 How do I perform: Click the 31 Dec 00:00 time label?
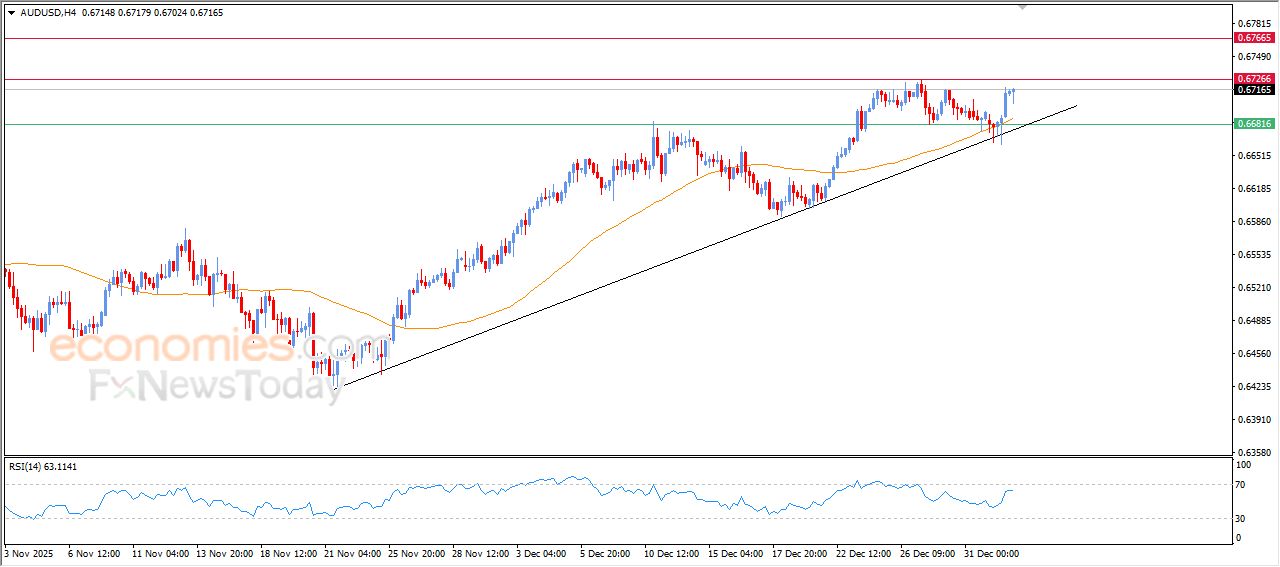coord(991,553)
